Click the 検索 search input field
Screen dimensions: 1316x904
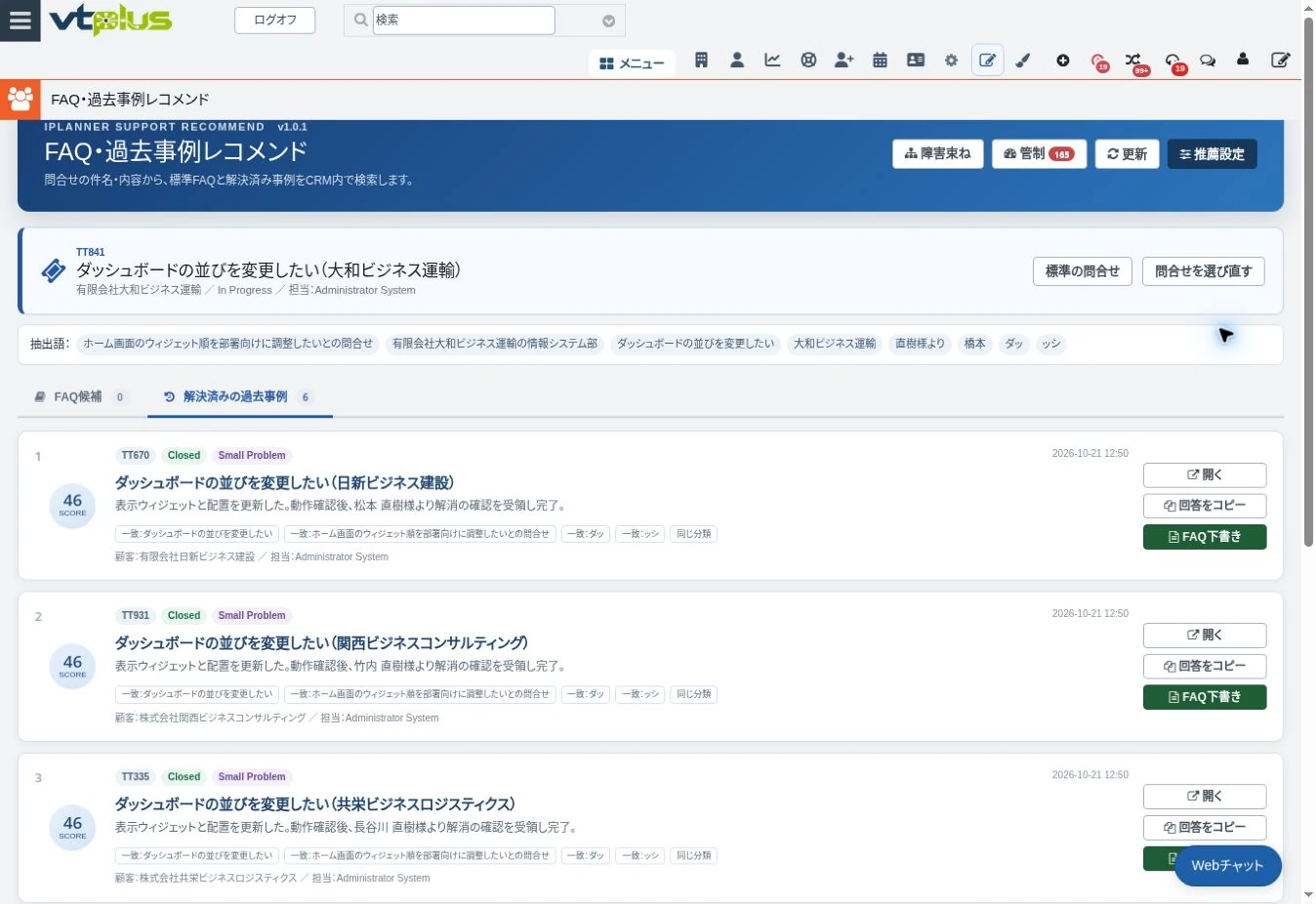[x=464, y=20]
